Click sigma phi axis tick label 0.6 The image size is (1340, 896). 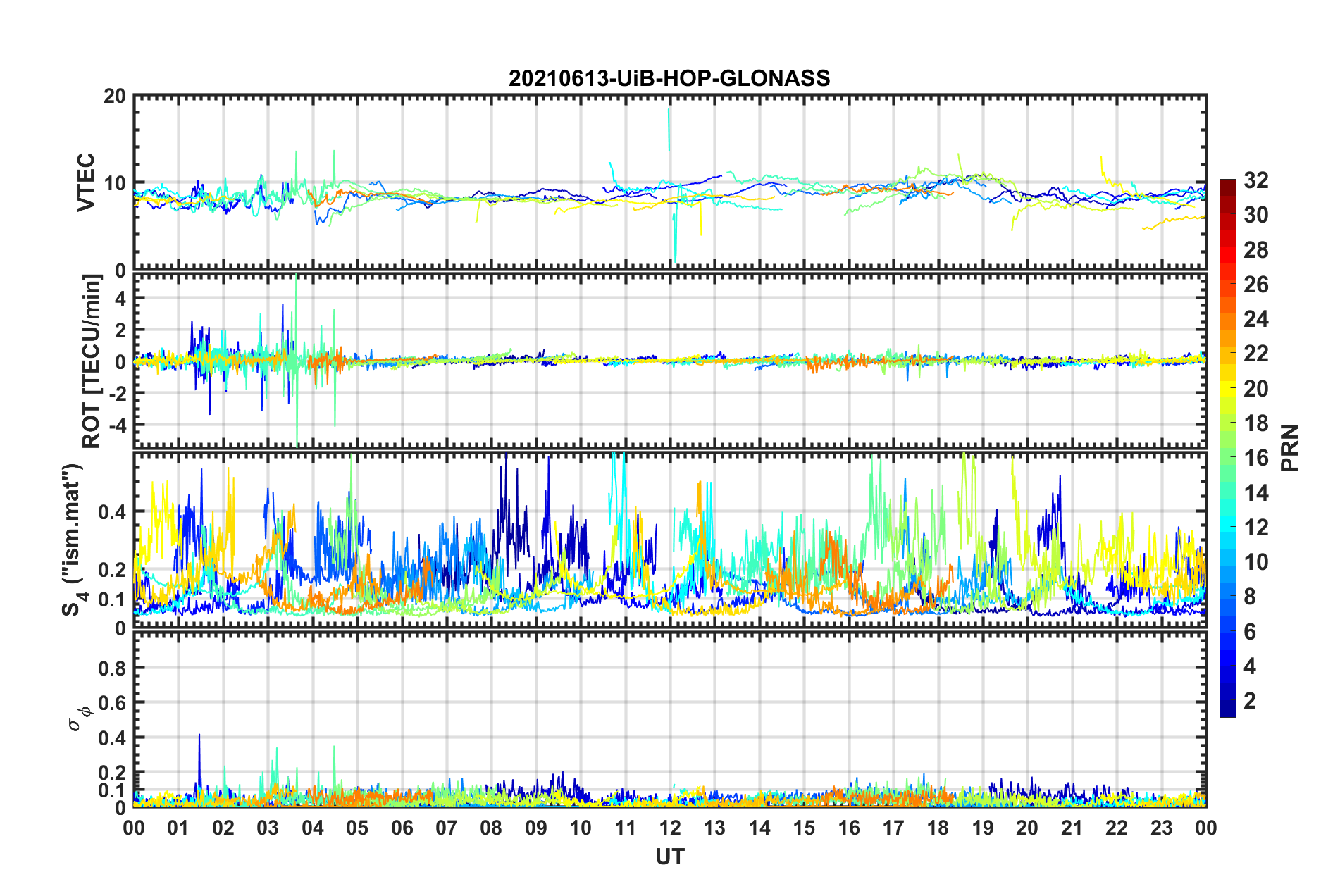click(x=112, y=703)
